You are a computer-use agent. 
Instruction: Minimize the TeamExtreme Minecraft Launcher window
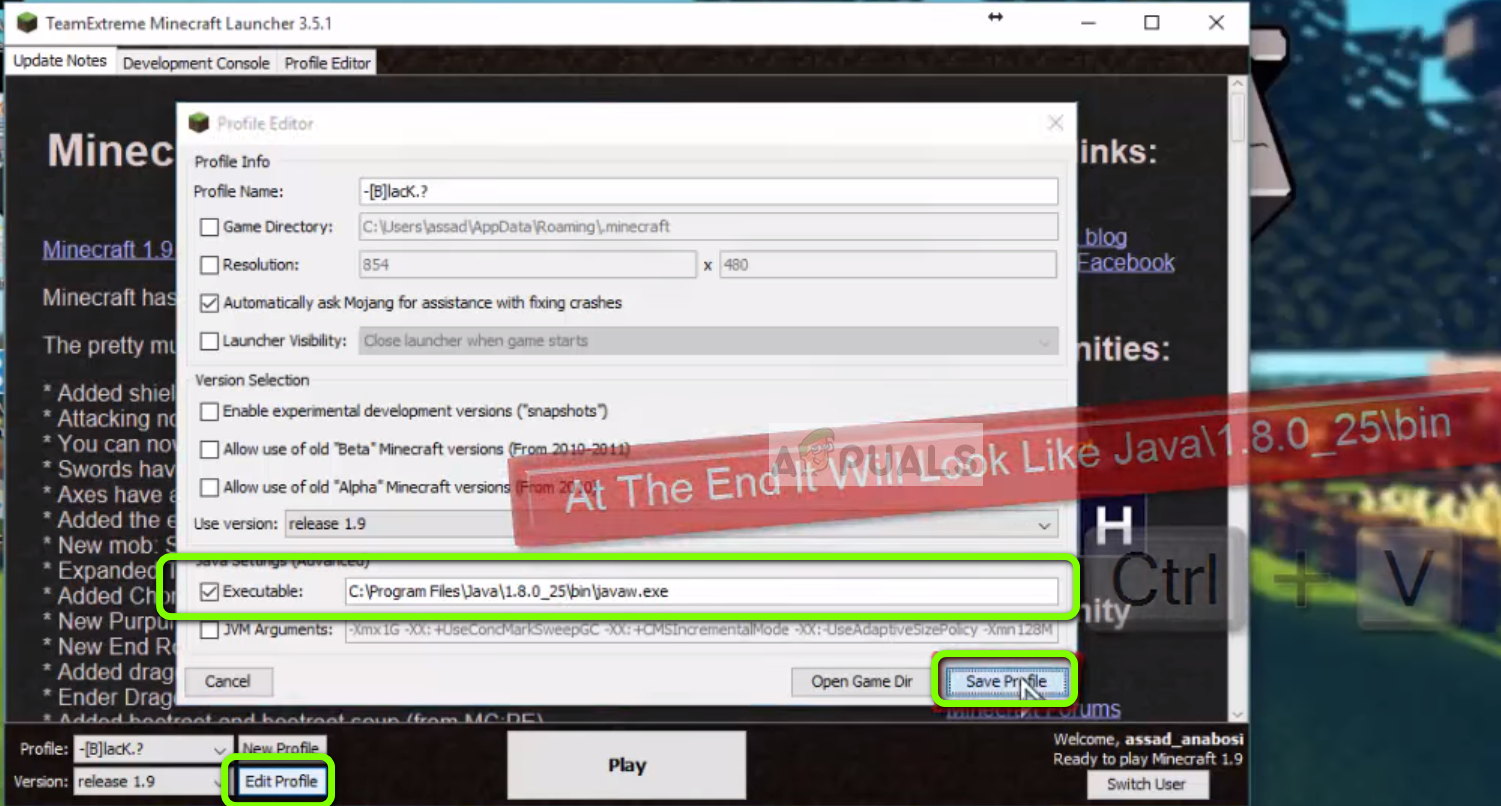pos(1089,22)
